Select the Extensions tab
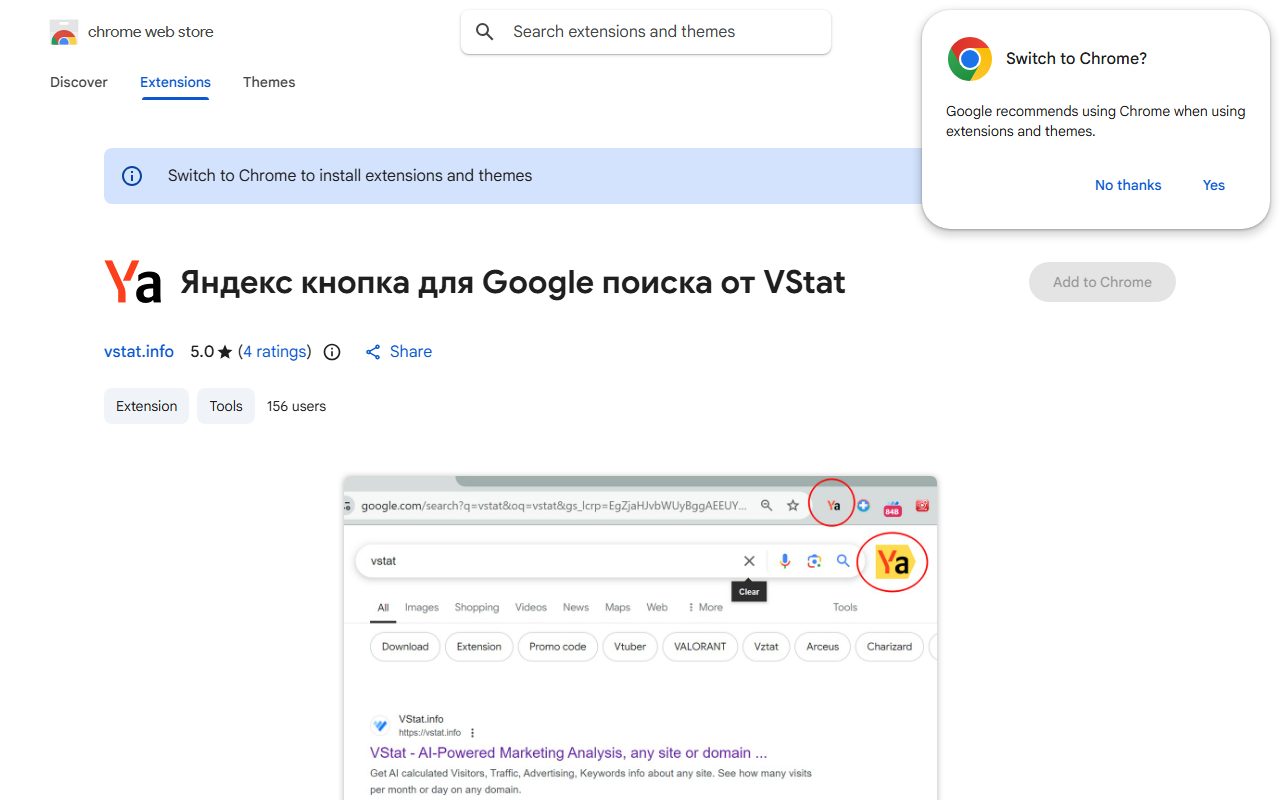1280x800 pixels. point(175,82)
